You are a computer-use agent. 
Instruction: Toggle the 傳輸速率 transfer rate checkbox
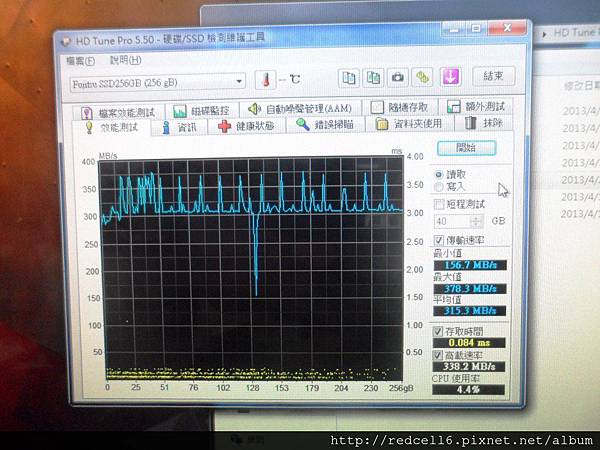pos(459,240)
